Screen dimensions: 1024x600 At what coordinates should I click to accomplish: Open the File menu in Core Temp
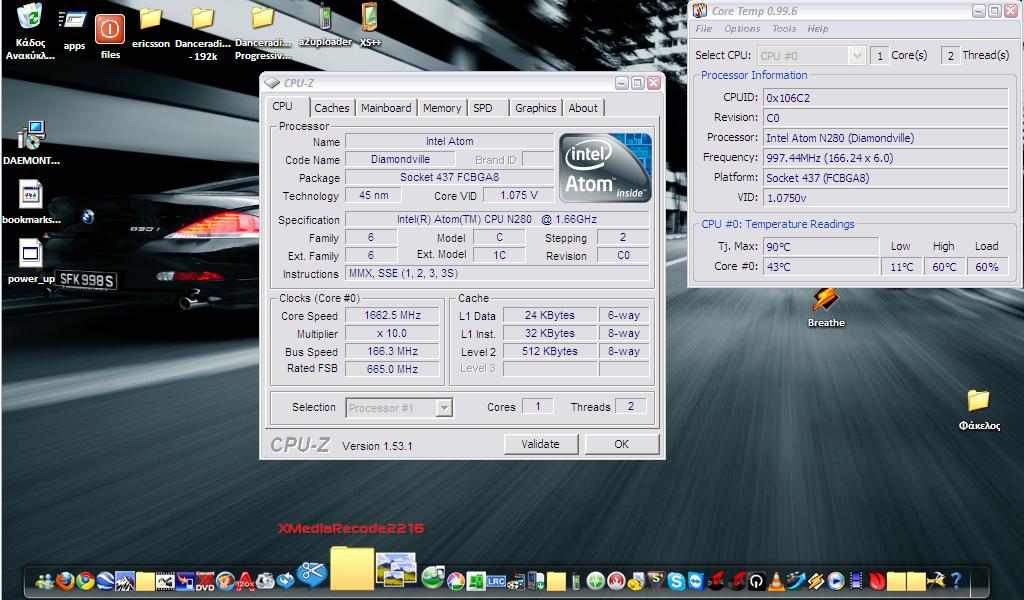703,29
